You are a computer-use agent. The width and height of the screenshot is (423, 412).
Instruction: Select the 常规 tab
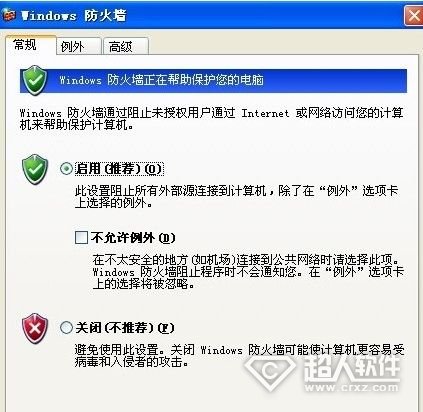(x=30, y=45)
